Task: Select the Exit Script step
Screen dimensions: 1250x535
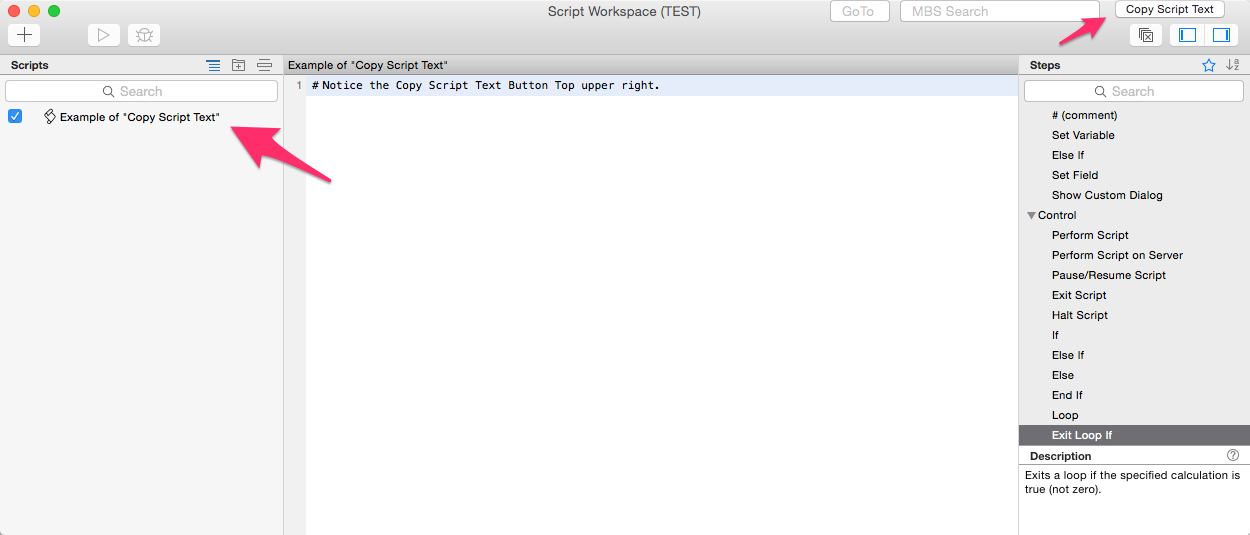Action: [1079, 295]
